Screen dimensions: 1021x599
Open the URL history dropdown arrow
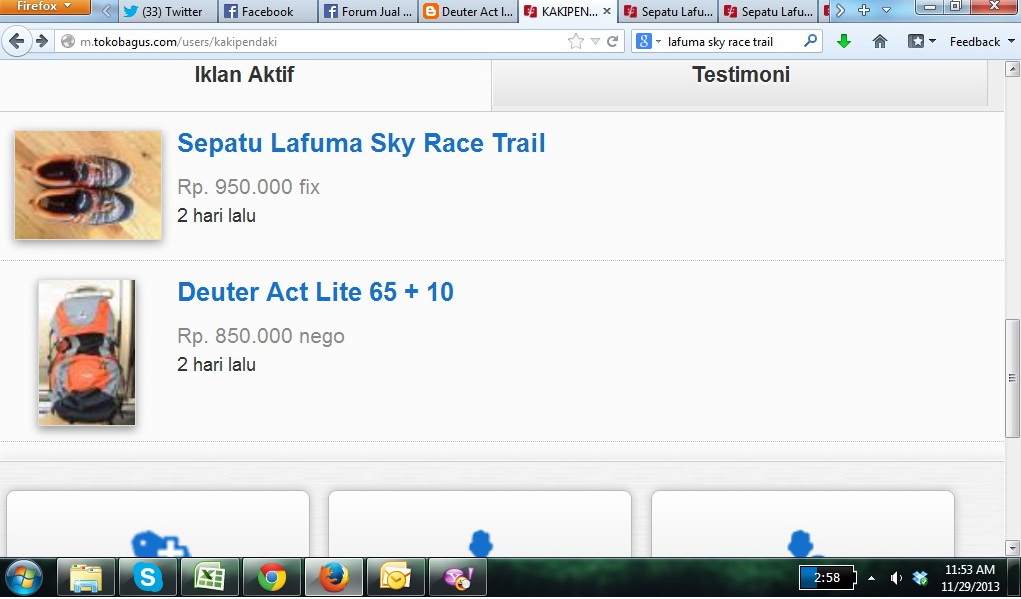coord(595,42)
